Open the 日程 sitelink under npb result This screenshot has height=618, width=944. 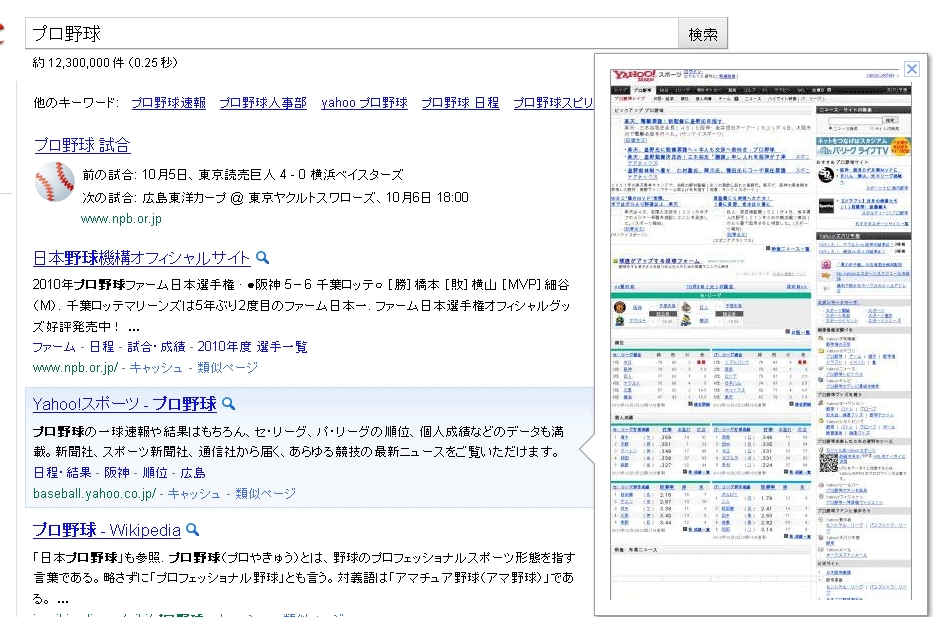click(x=102, y=347)
